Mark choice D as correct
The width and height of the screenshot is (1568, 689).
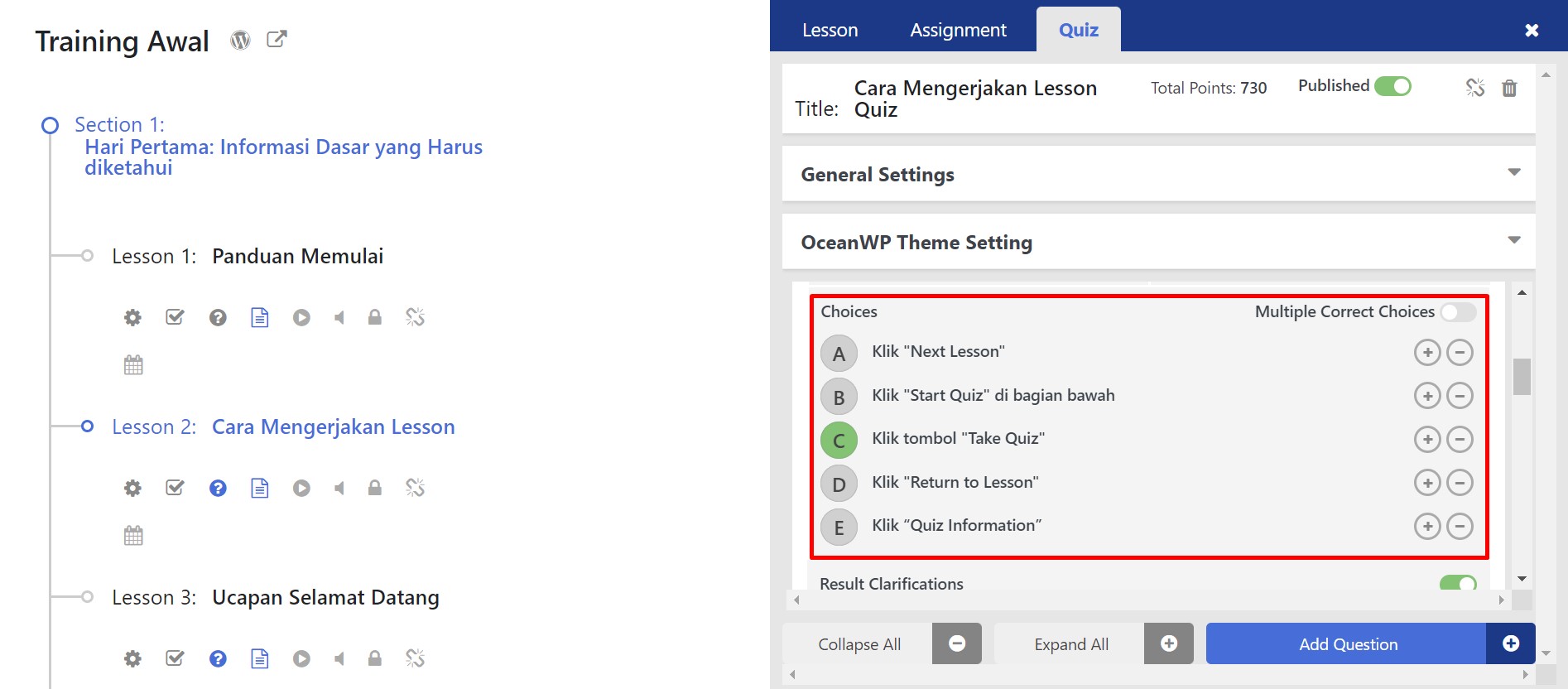tap(839, 484)
